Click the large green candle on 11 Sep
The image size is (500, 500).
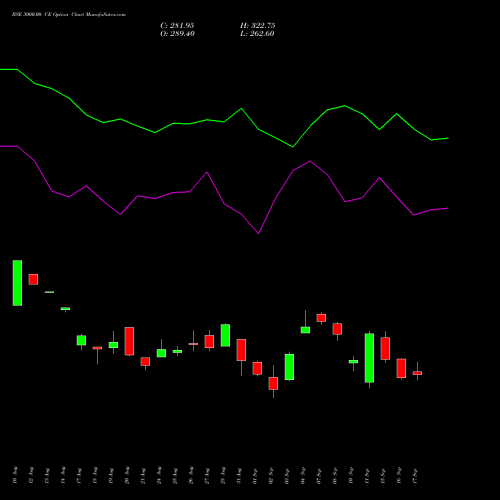pos(369,358)
